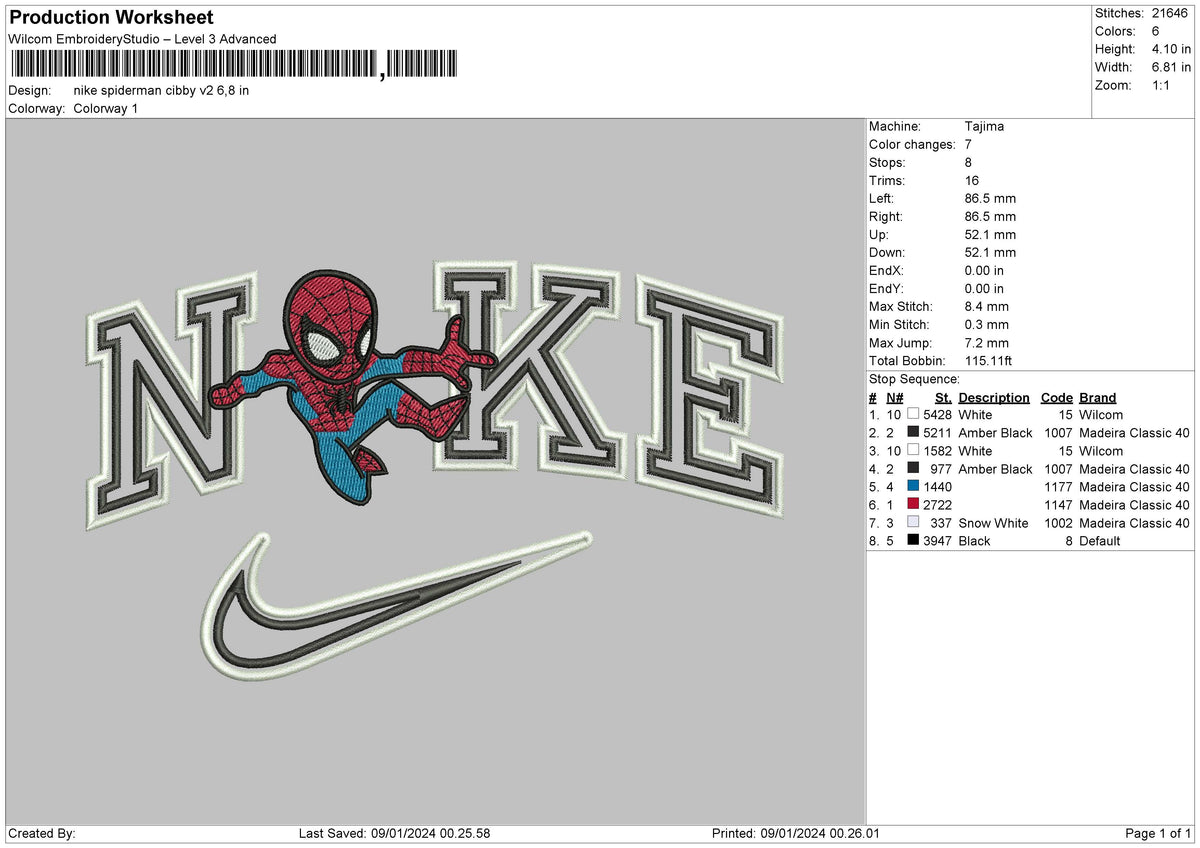
Task: Click the white swatch in stop row 1
Action: [x=913, y=414]
